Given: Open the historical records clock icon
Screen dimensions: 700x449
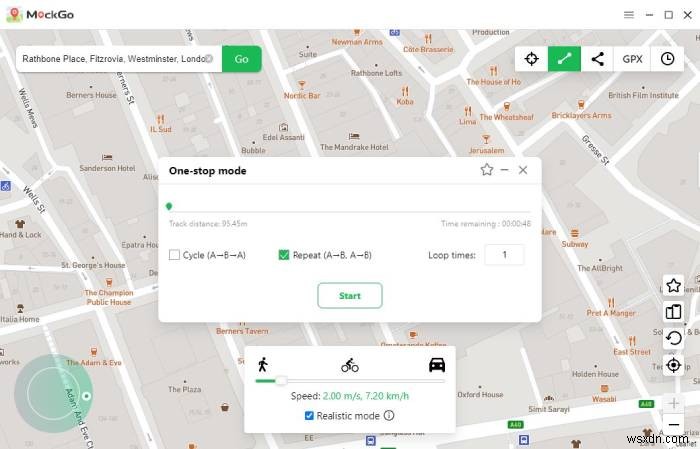Looking at the screenshot, I should click(667, 58).
